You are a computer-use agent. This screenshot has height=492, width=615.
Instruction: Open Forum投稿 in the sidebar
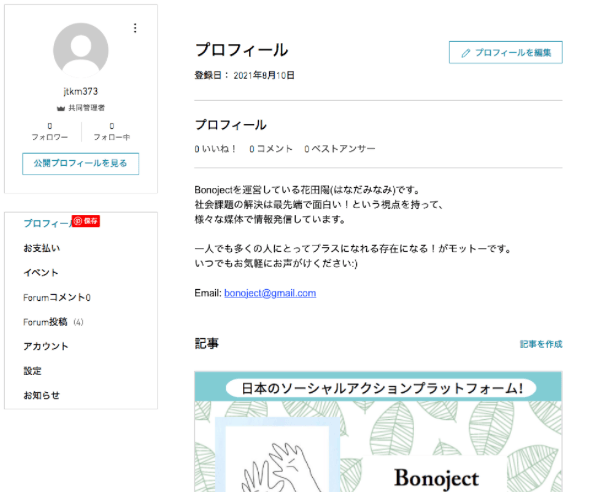[x=52, y=322]
